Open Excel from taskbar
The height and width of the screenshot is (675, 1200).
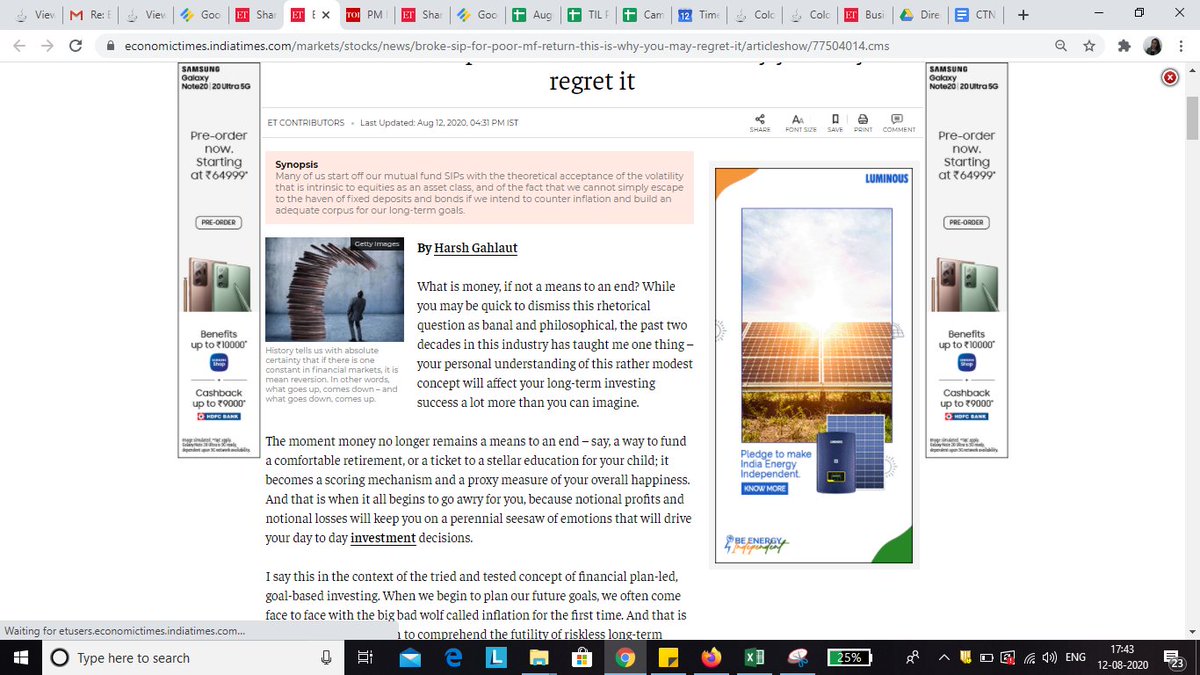click(x=755, y=657)
